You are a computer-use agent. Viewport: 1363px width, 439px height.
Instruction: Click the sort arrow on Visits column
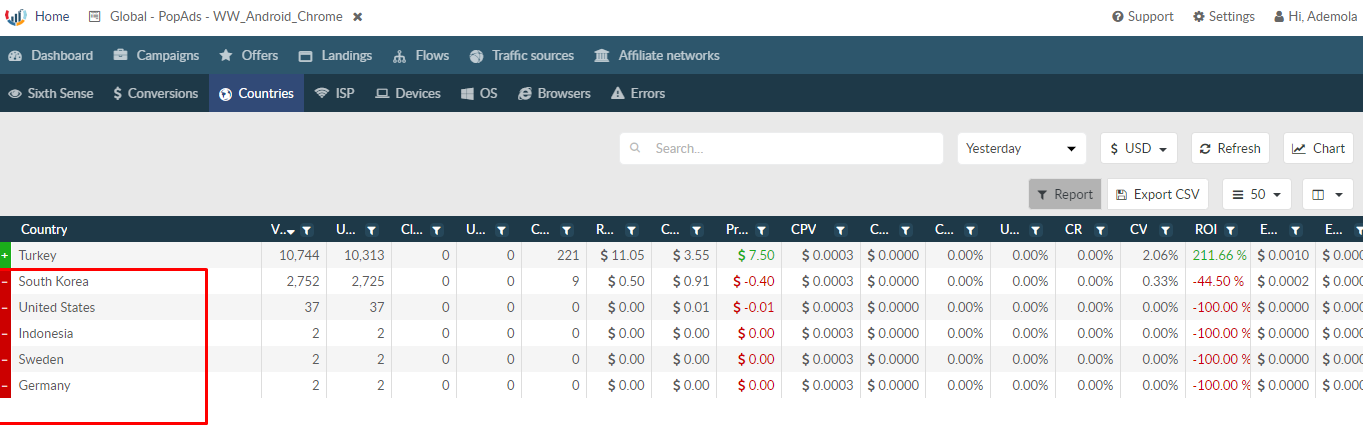290,231
